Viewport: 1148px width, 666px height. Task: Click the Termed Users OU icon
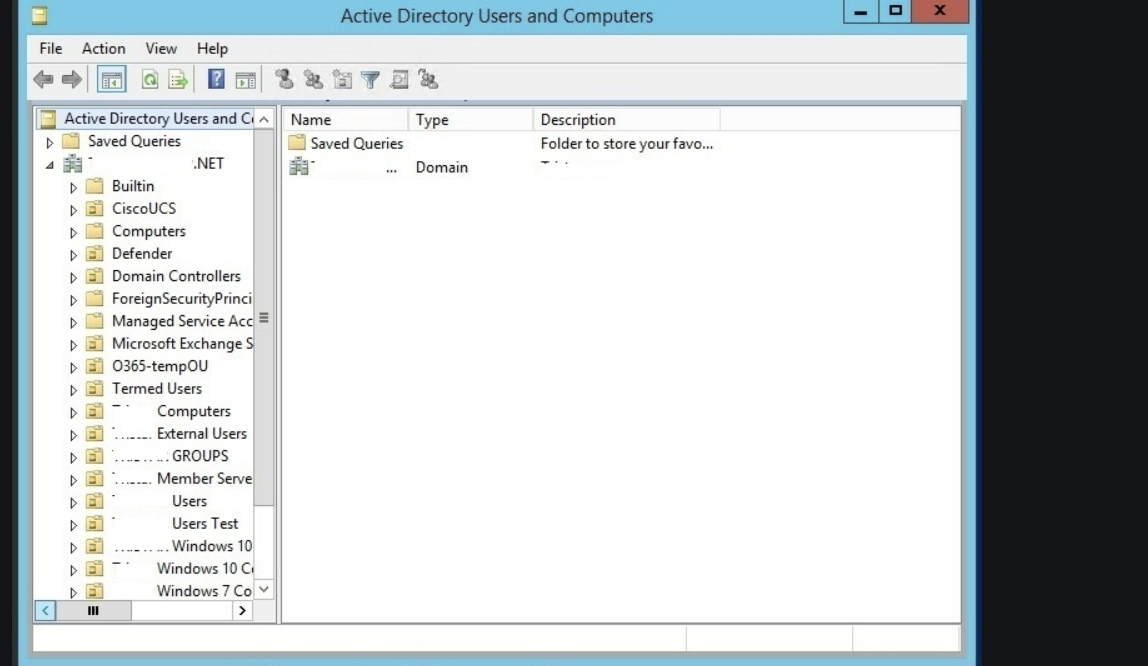(94, 389)
